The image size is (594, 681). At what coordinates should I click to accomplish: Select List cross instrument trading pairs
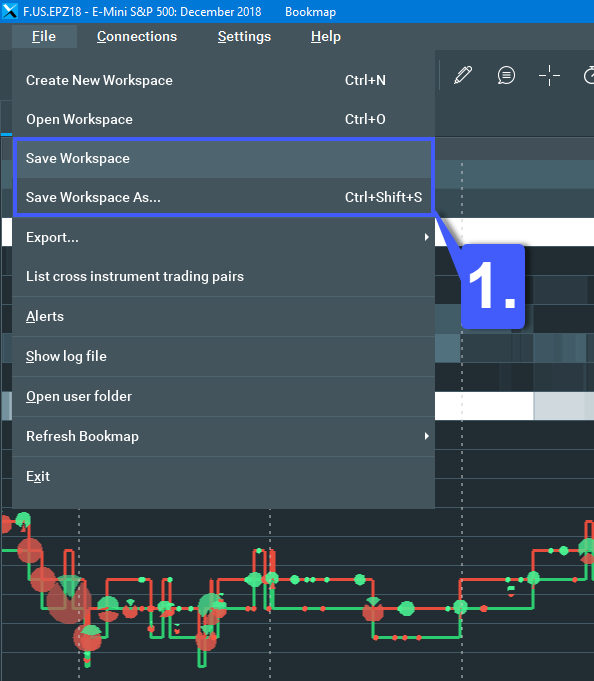pyautogui.click(x=224, y=277)
